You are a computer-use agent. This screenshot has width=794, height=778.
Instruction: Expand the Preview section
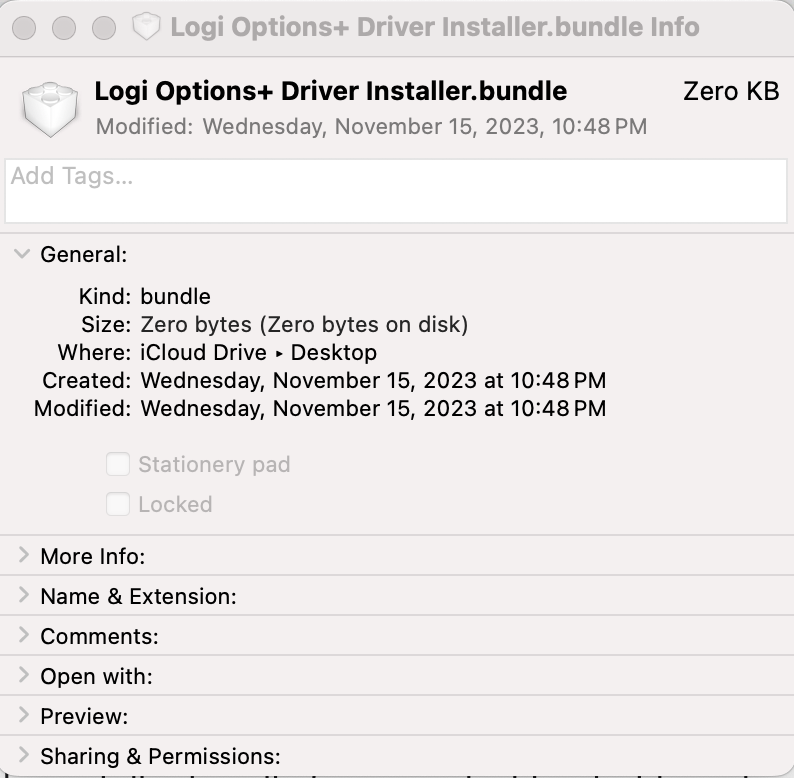pos(23,716)
